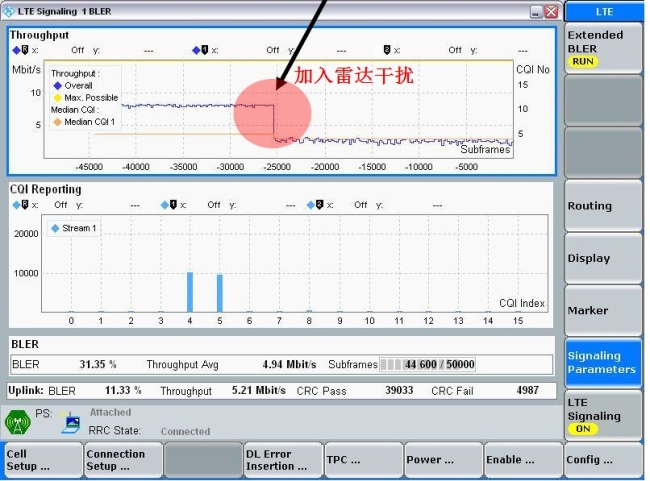650x481 pixels.
Task: Click LTE Signaling window title icon
Action: [8, 11]
